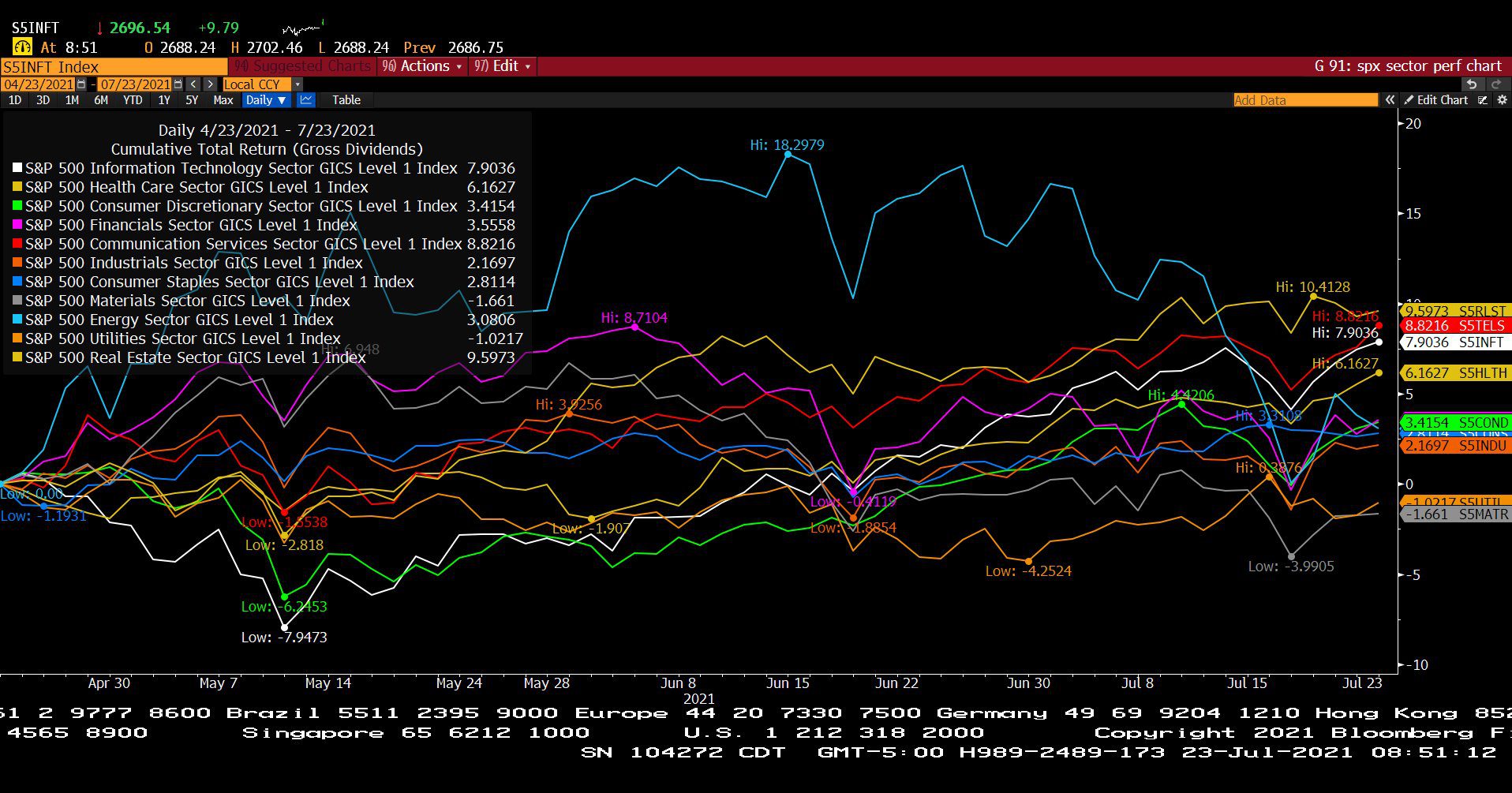Shift the date range backward with left arrow
The image size is (1512, 793).
tap(194, 84)
